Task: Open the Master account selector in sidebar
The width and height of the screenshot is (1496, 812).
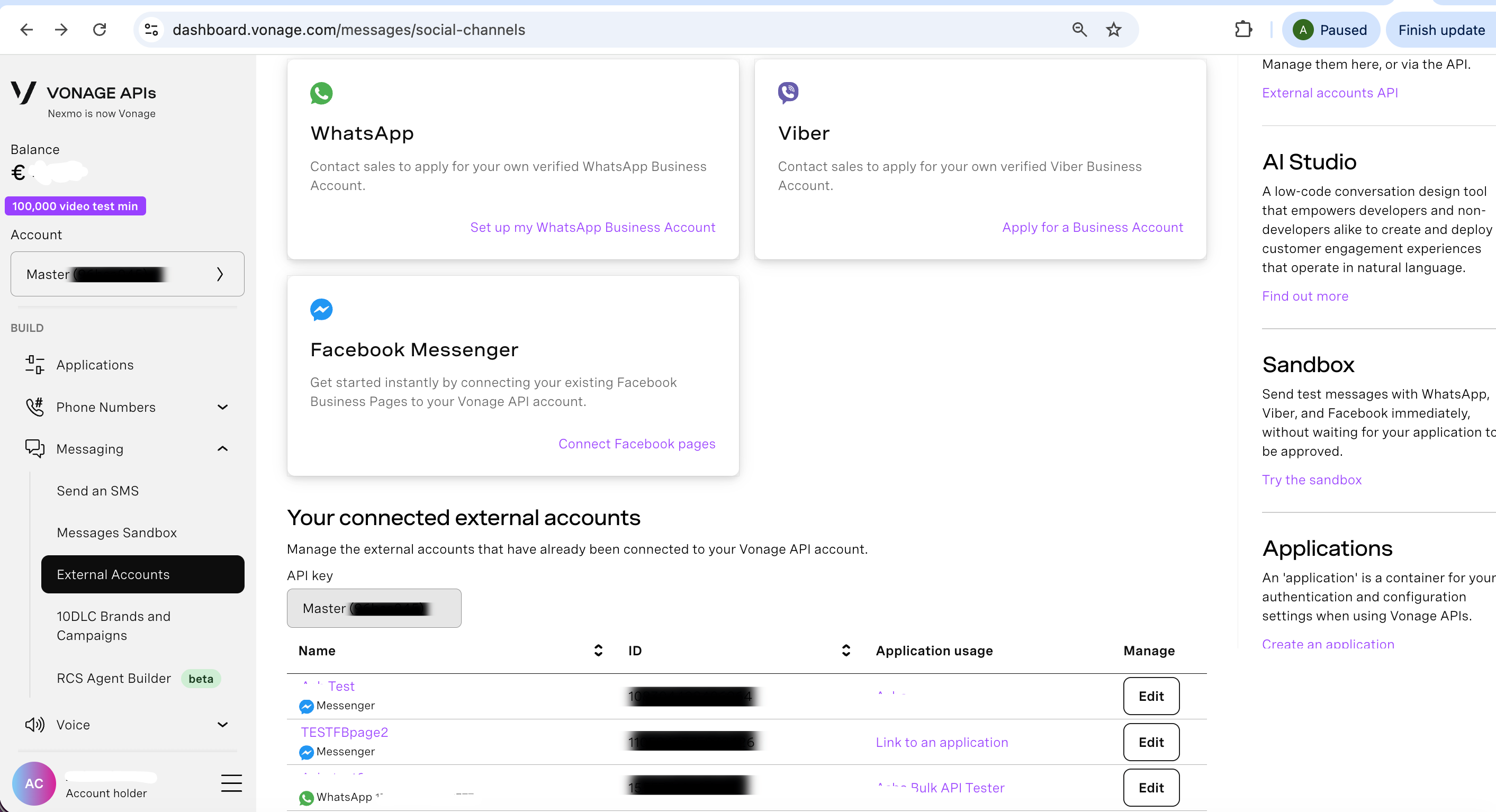Action: tap(127, 274)
